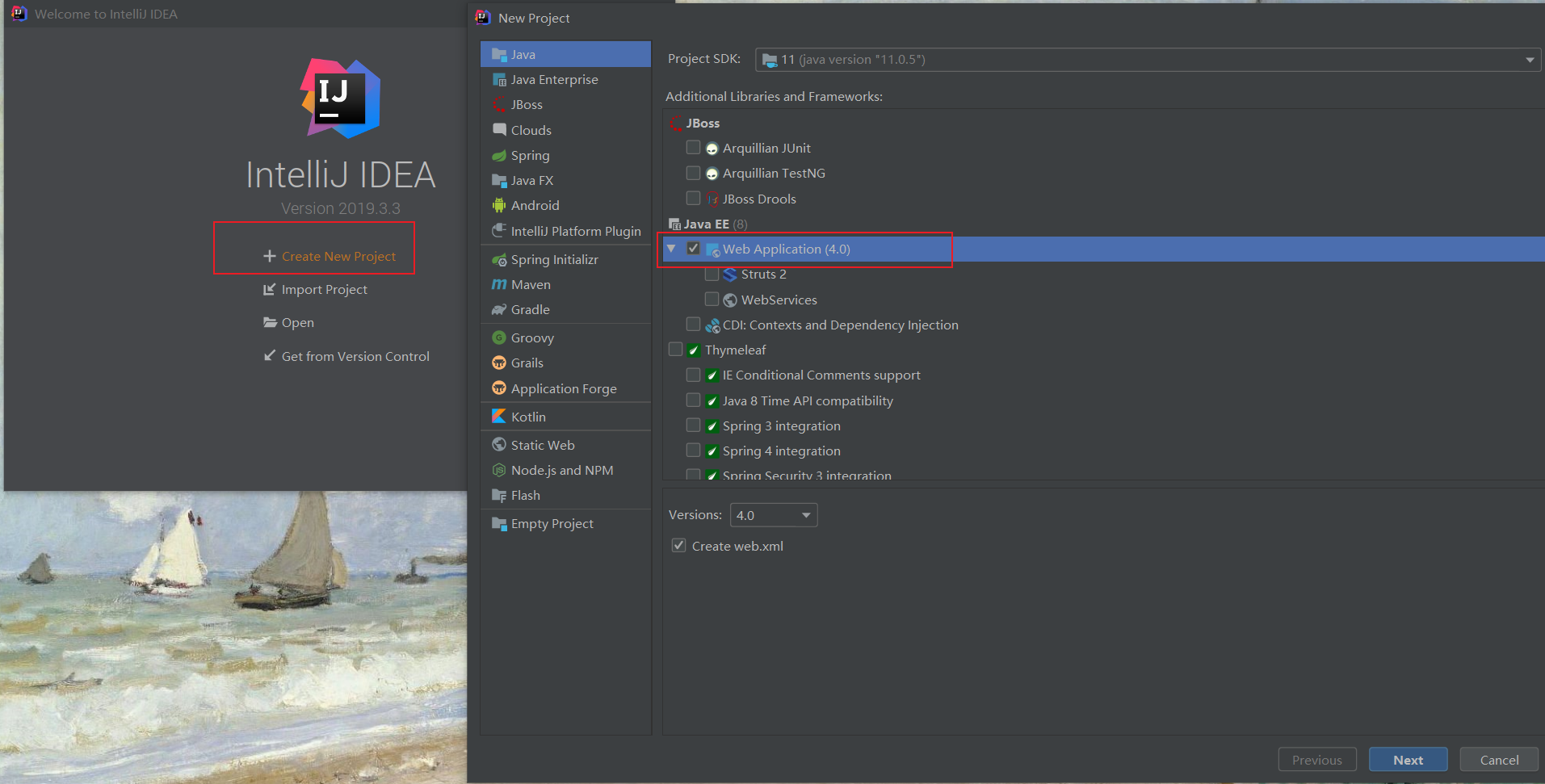Viewport: 1545px width, 784px height.
Task: Click the Grails icon
Action: click(499, 363)
